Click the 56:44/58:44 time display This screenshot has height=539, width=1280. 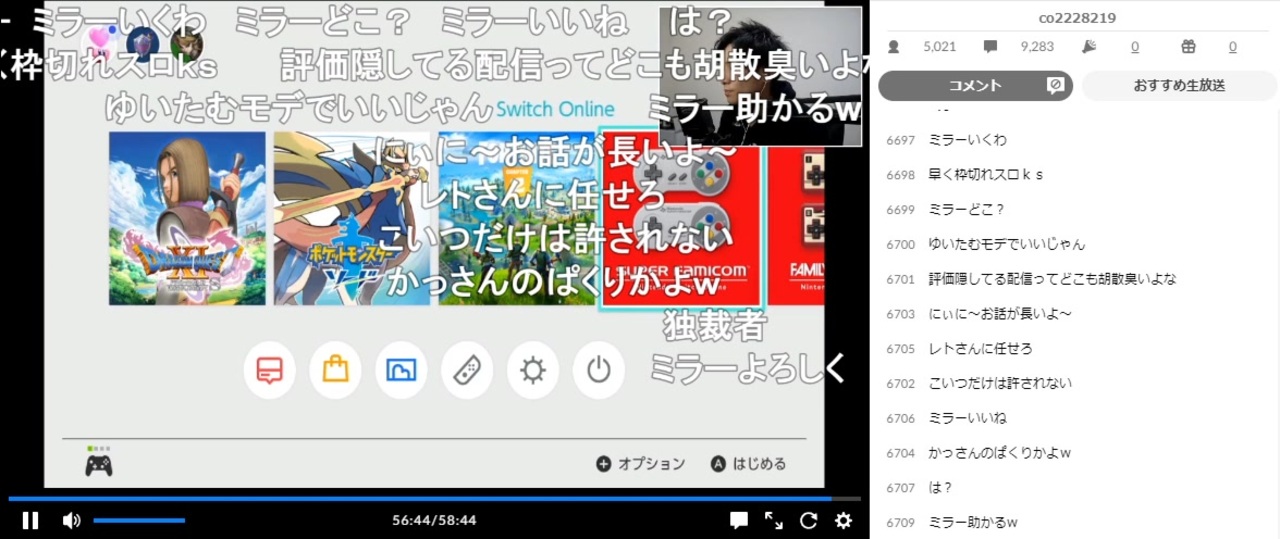tap(434, 520)
